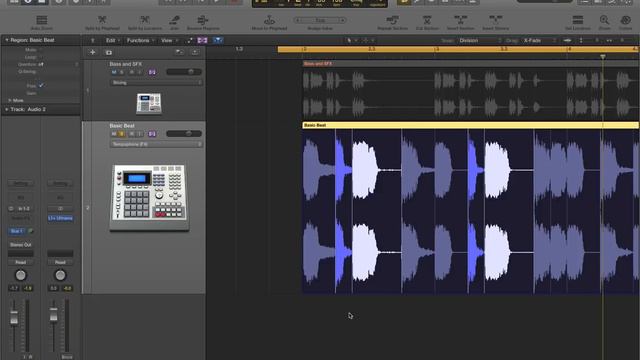Click the waveform zoom icon near X-Fade
The width and height of the screenshot is (640, 360).
(567, 40)
